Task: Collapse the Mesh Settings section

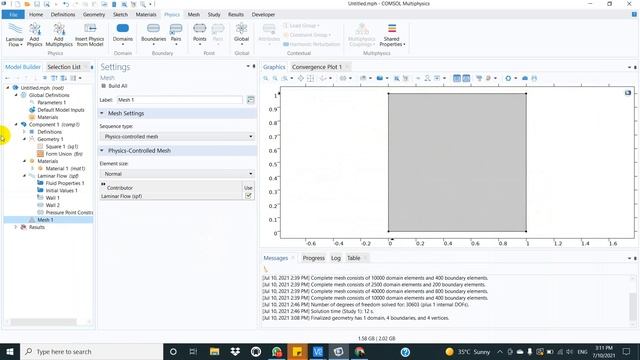Action: (x=102, y=113)
